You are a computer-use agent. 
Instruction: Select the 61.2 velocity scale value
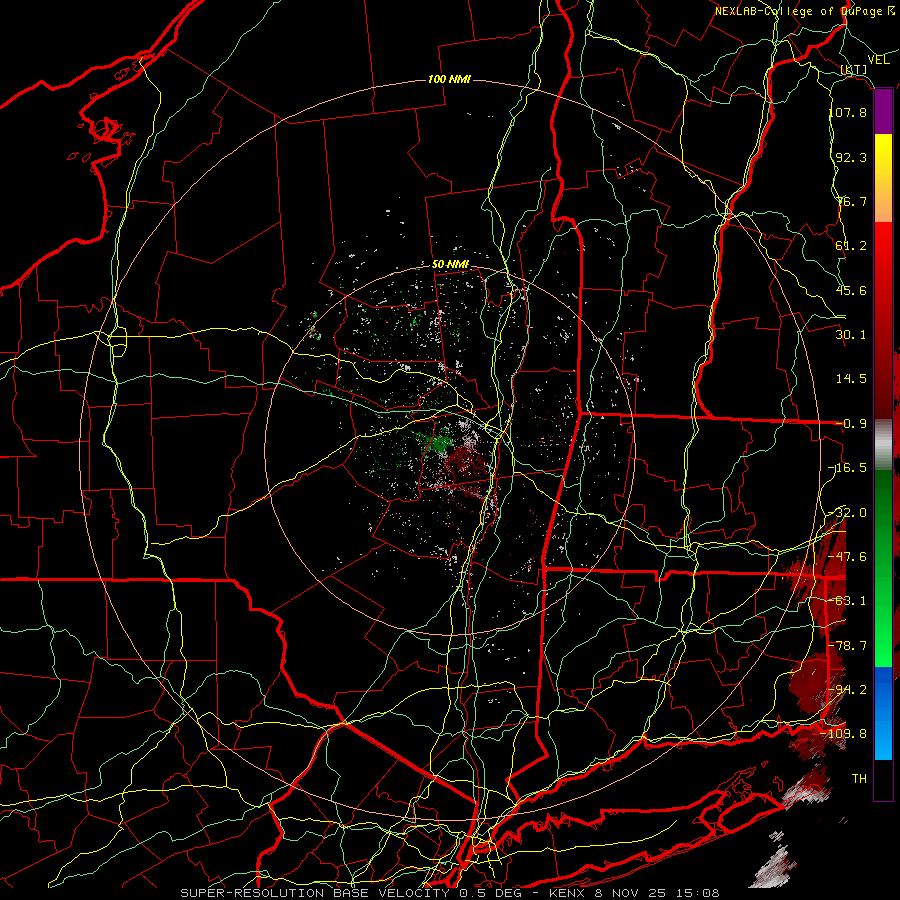[x=851, y=246]
